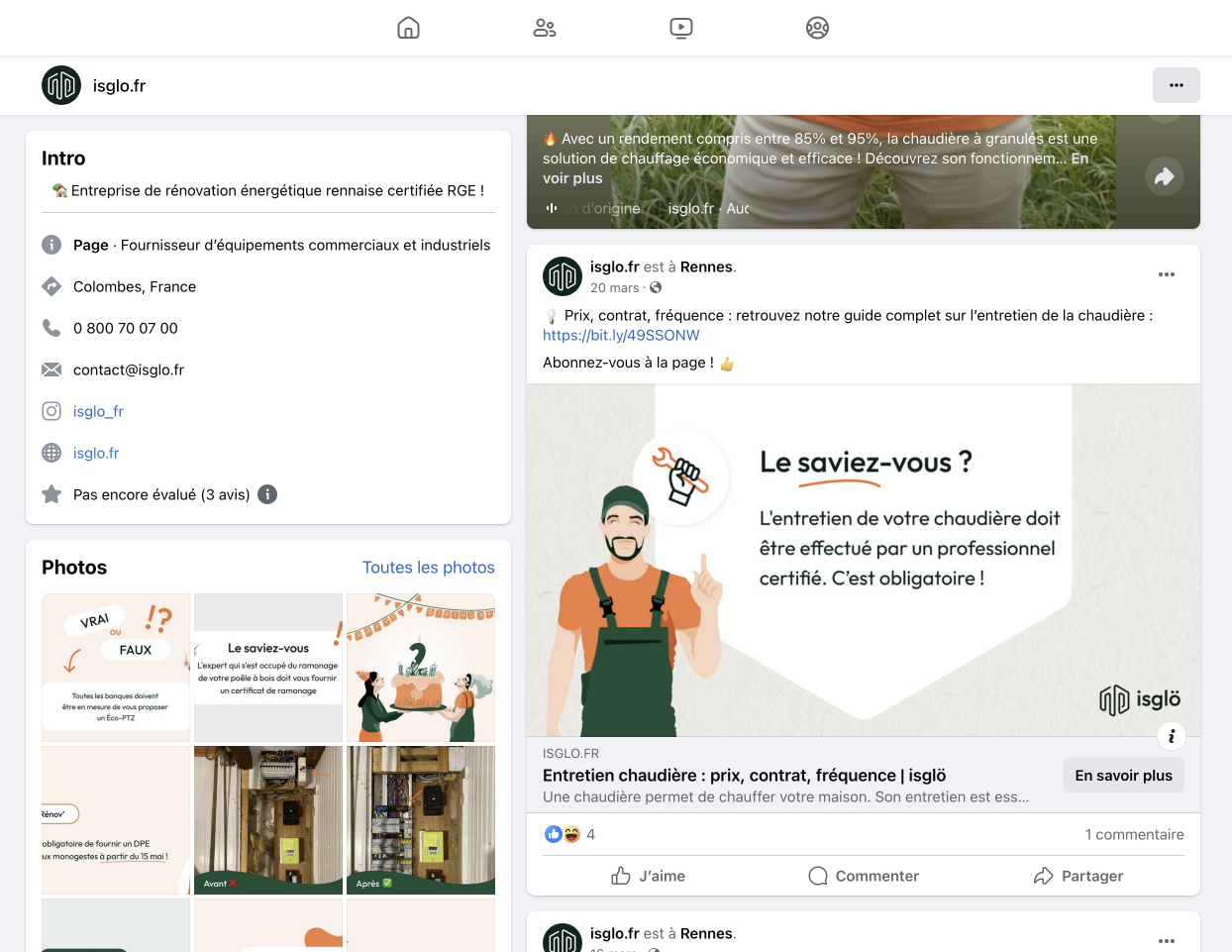Click the share arrow on the video
Viewport: 1232px width, 952px height.
coord(1165,176)
